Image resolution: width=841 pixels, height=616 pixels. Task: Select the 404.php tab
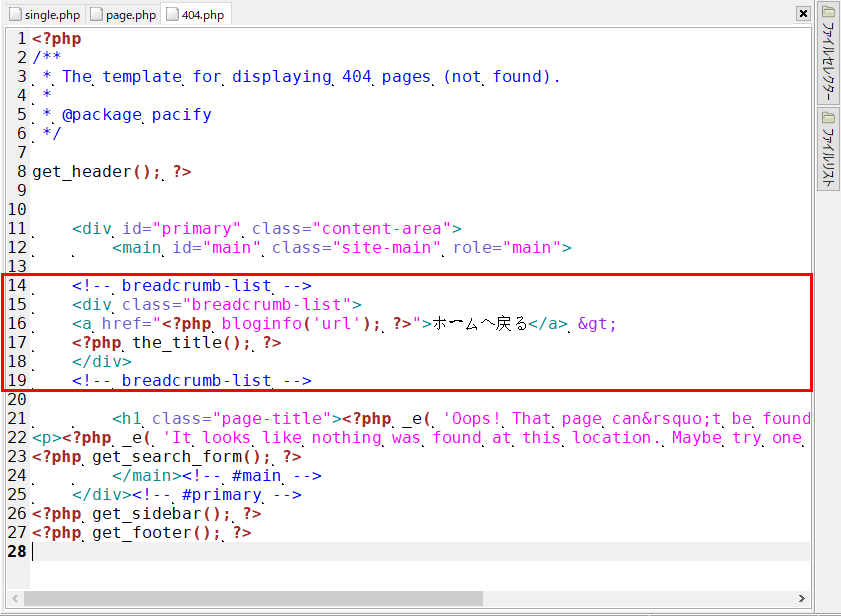pyautogui.click(x=196, y=14)
